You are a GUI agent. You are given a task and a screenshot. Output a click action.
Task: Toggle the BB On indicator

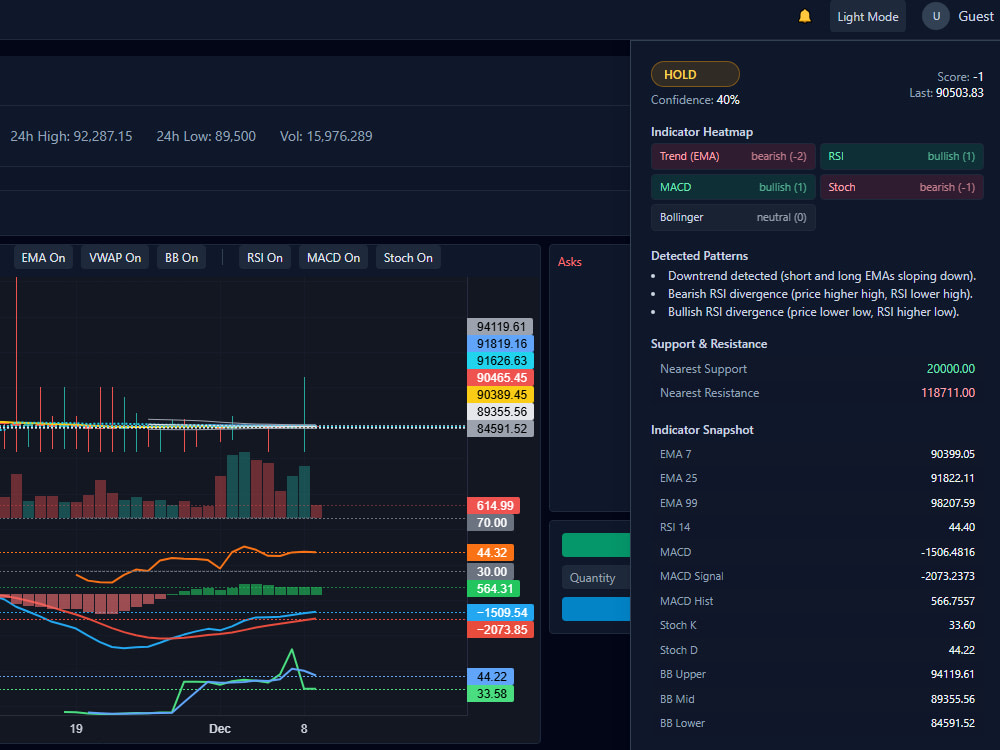pos(181,258)
